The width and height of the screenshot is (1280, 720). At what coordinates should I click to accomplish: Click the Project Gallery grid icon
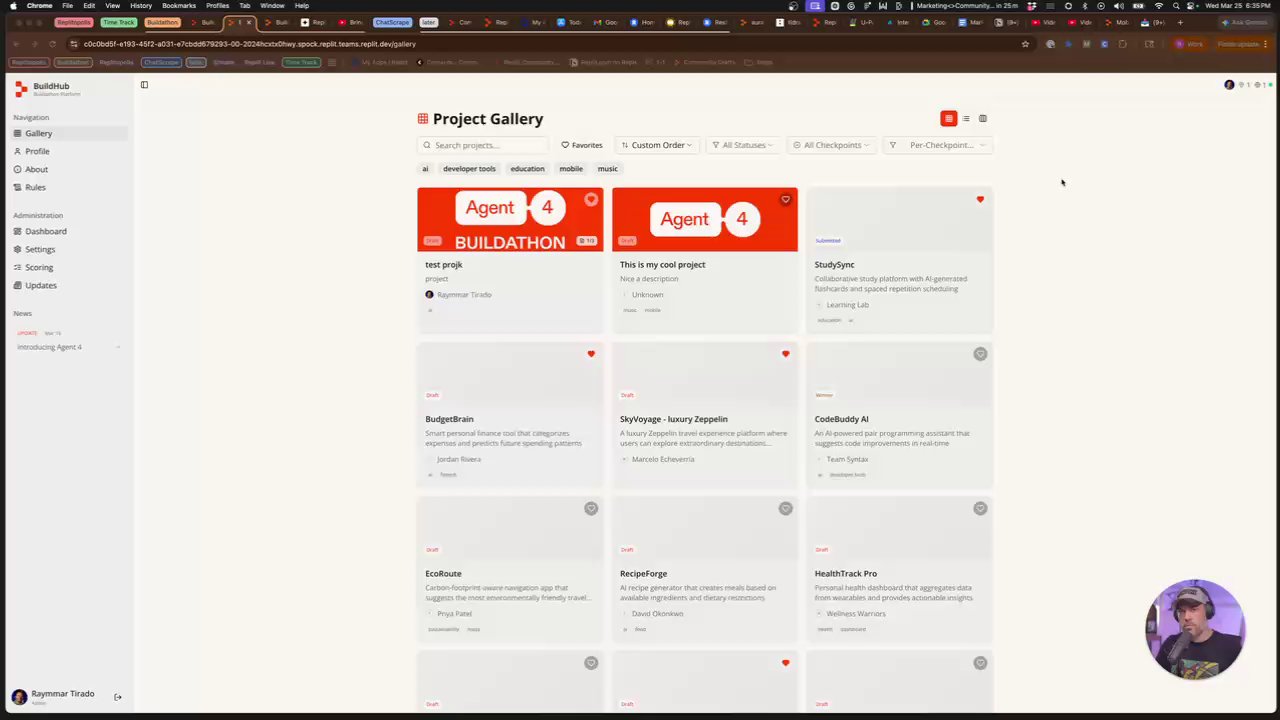[x=423, y=119]
